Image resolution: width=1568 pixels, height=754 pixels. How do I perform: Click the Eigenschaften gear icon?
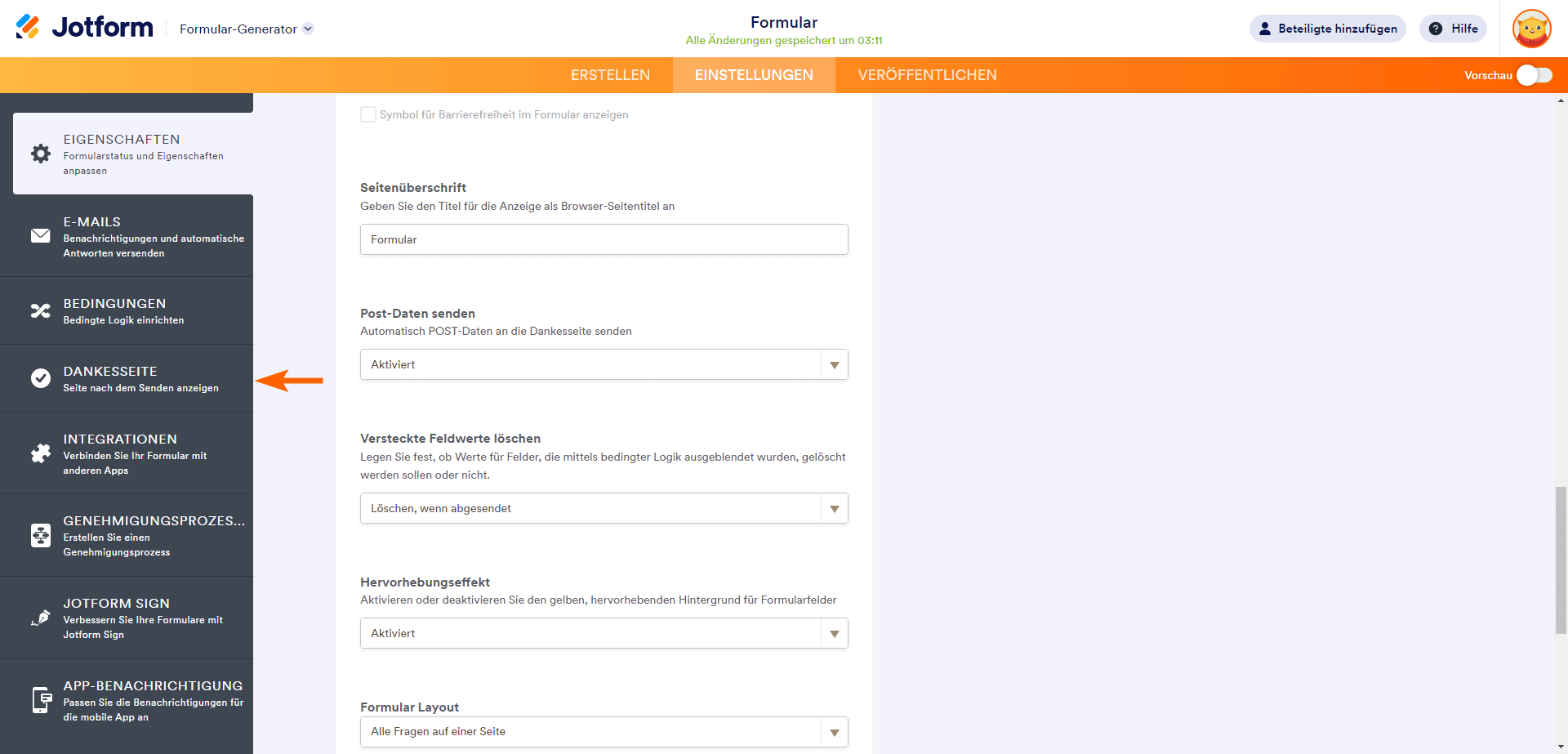pyautogui.click(x=41, y=154)
